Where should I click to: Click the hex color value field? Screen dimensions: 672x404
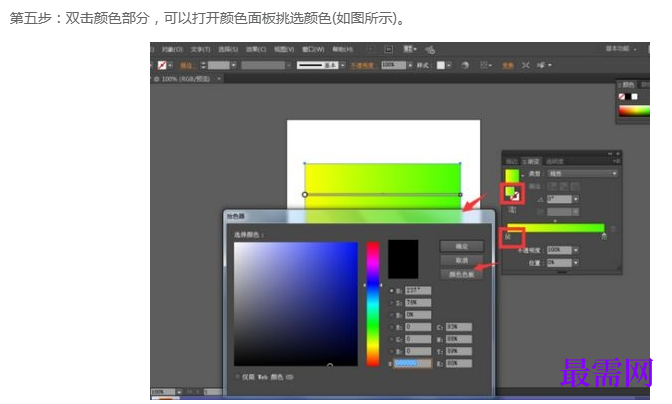coord(412,364)
